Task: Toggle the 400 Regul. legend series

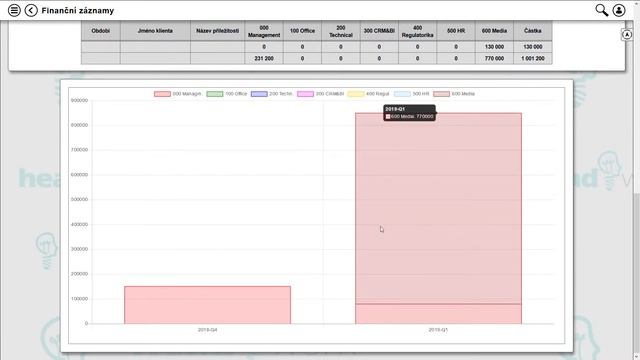Action: coord(369,94)
